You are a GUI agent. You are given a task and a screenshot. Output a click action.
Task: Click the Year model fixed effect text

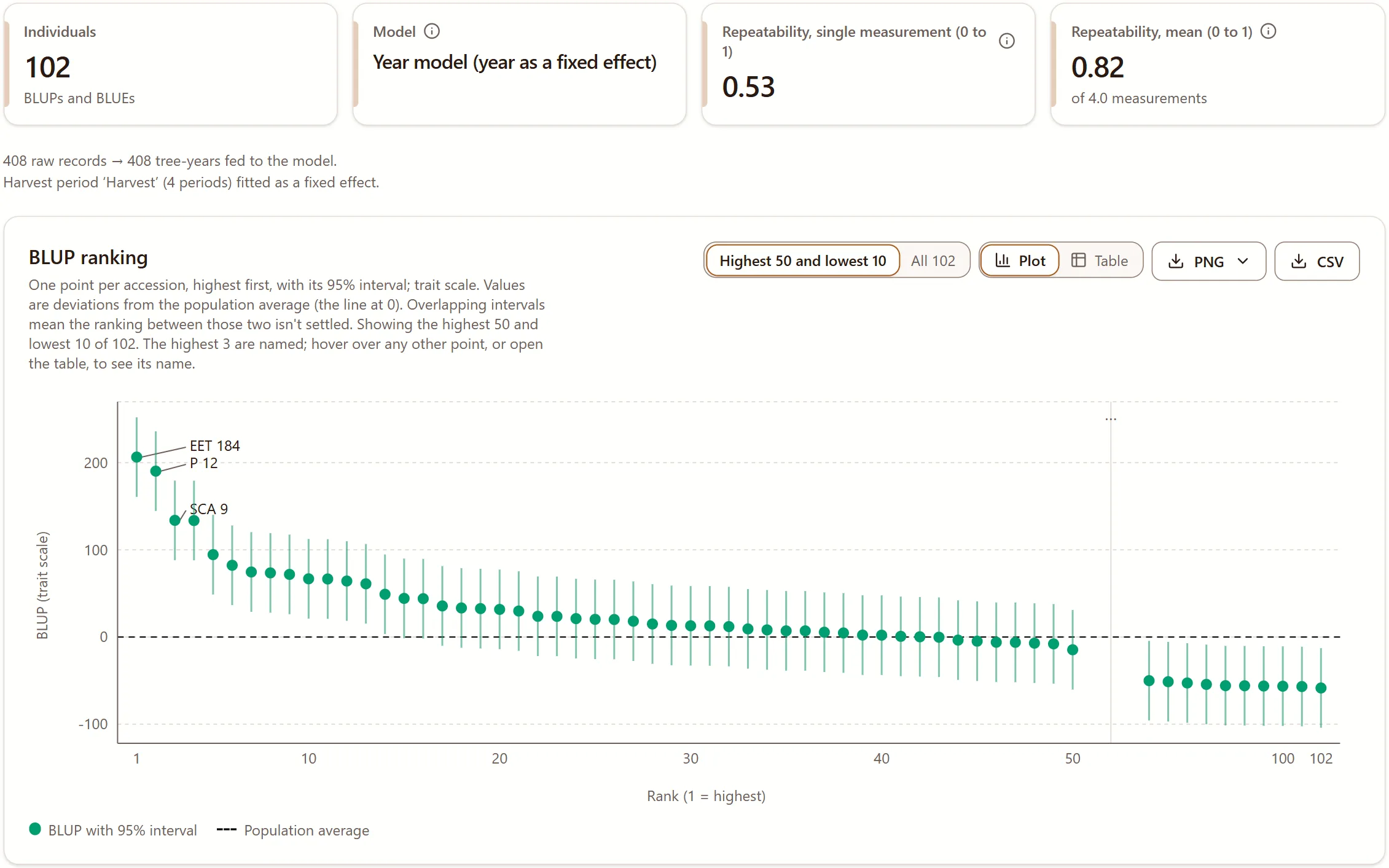pos(515,63)
